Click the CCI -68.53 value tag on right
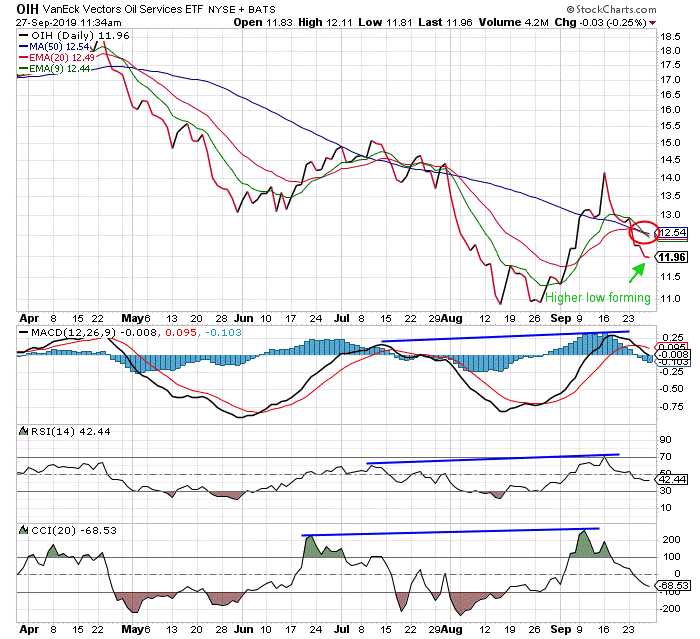This screenshot has height=639, width=700. (x=673, y=585)
